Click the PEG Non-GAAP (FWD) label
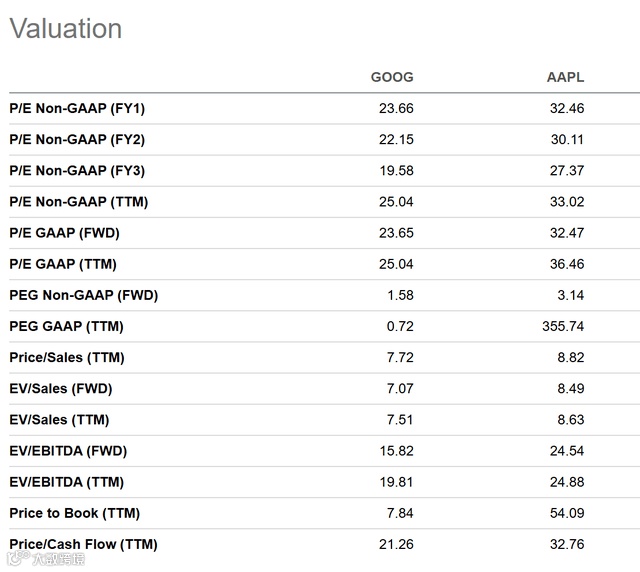This screenshot has height=572, width=640. click(x=84, y=295)
